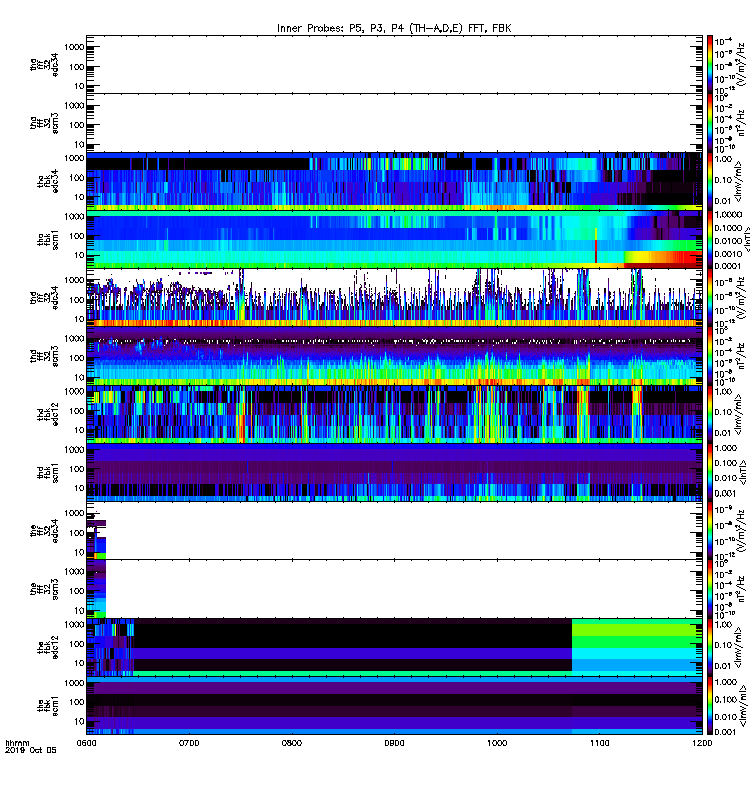Select the tha fff 32 scm3 panel label

(44, 123)
